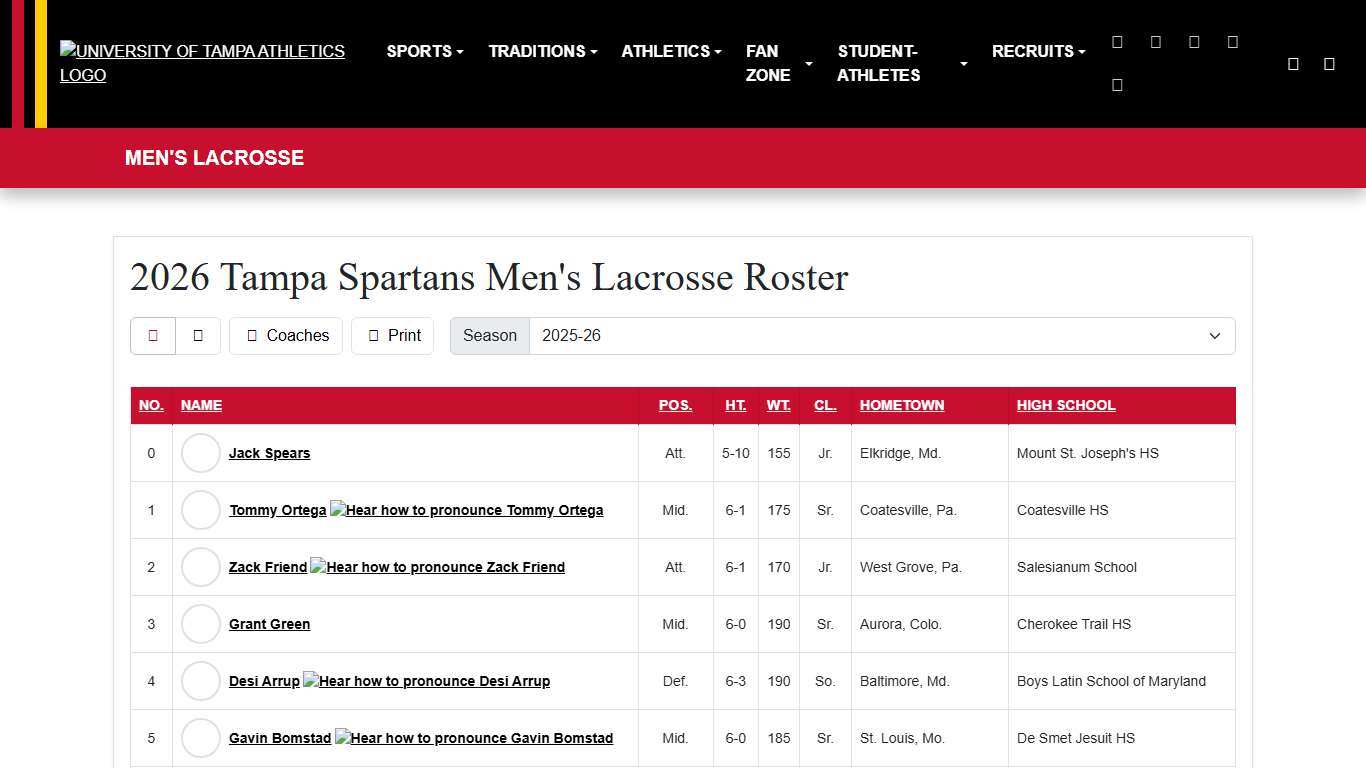The height and width of the screenshot is (768, 1366).
Task: Sort roster by HOMETOWN column
Action: [901, 405]
